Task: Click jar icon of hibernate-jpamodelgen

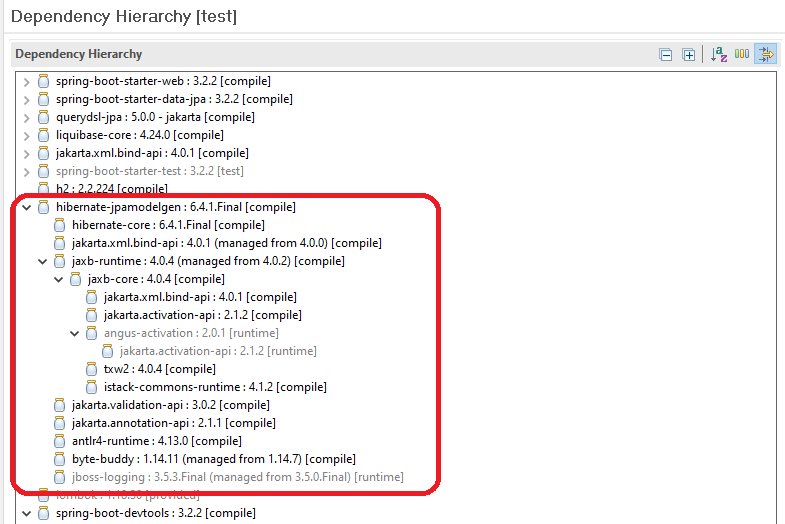Action: pyautogui.click(x=44, y=207)
